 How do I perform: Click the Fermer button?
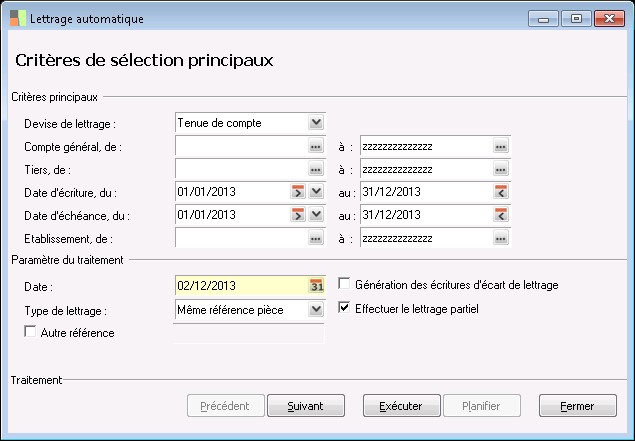pyautogui.click(x=577, y=406)
